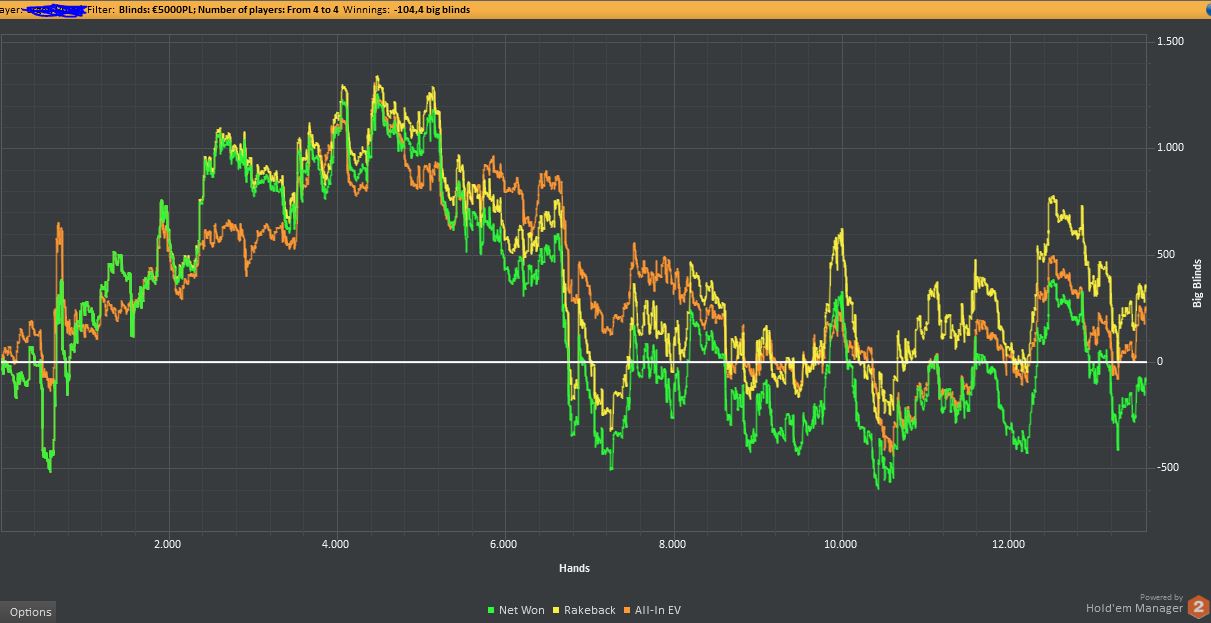Image resolution: width=1211 pixels, height=623 pixels.
Task: Click the 12.000 hands axis label
Action: point(1009,545)
